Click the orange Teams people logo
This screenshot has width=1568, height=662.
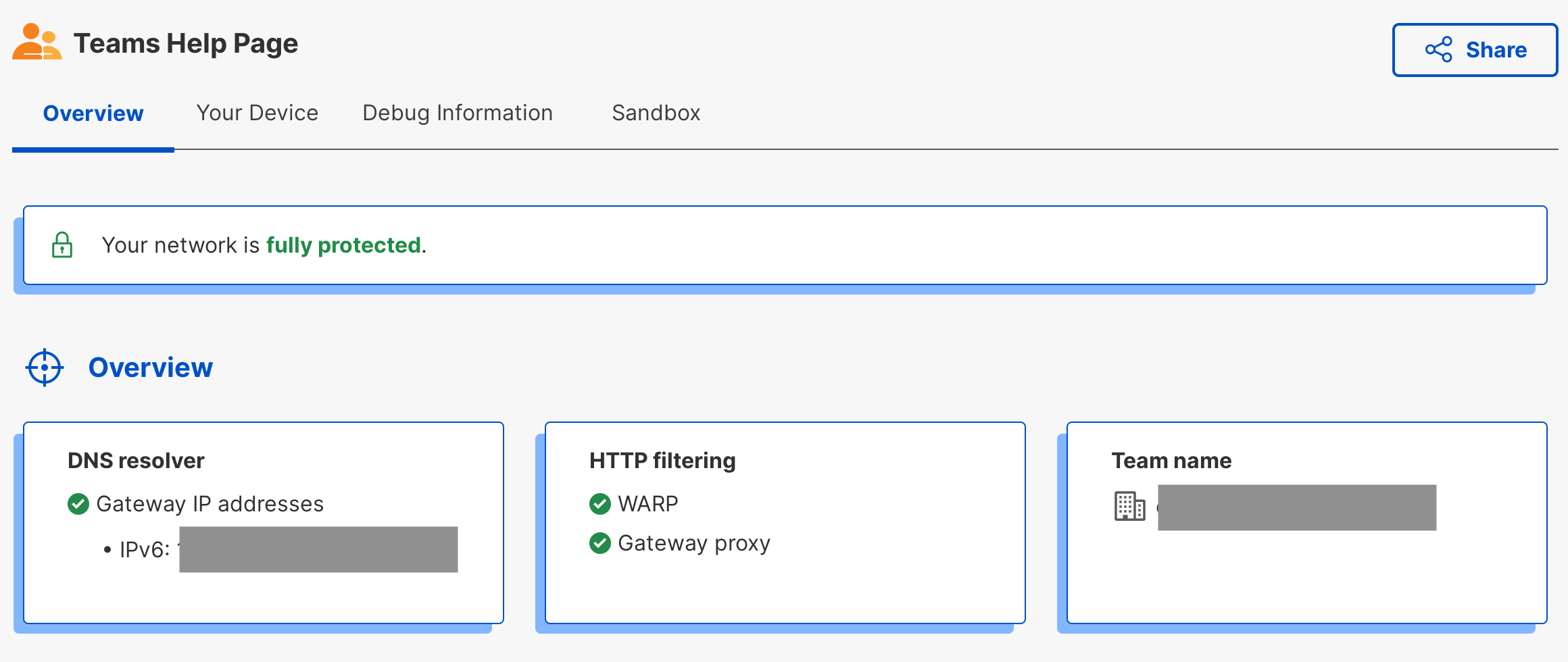[37, 42]
